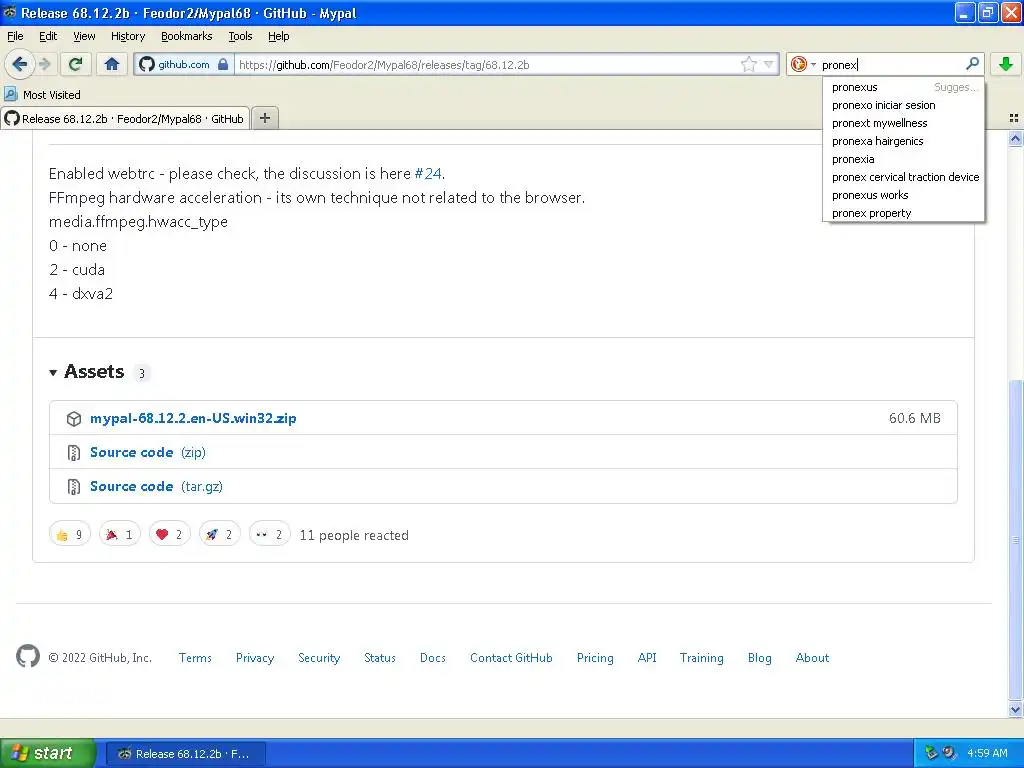Viewport: 1024px width, 768px height.
Task: Select the Release 68.12.2b GitHub tab
Action: coord(125,118)
